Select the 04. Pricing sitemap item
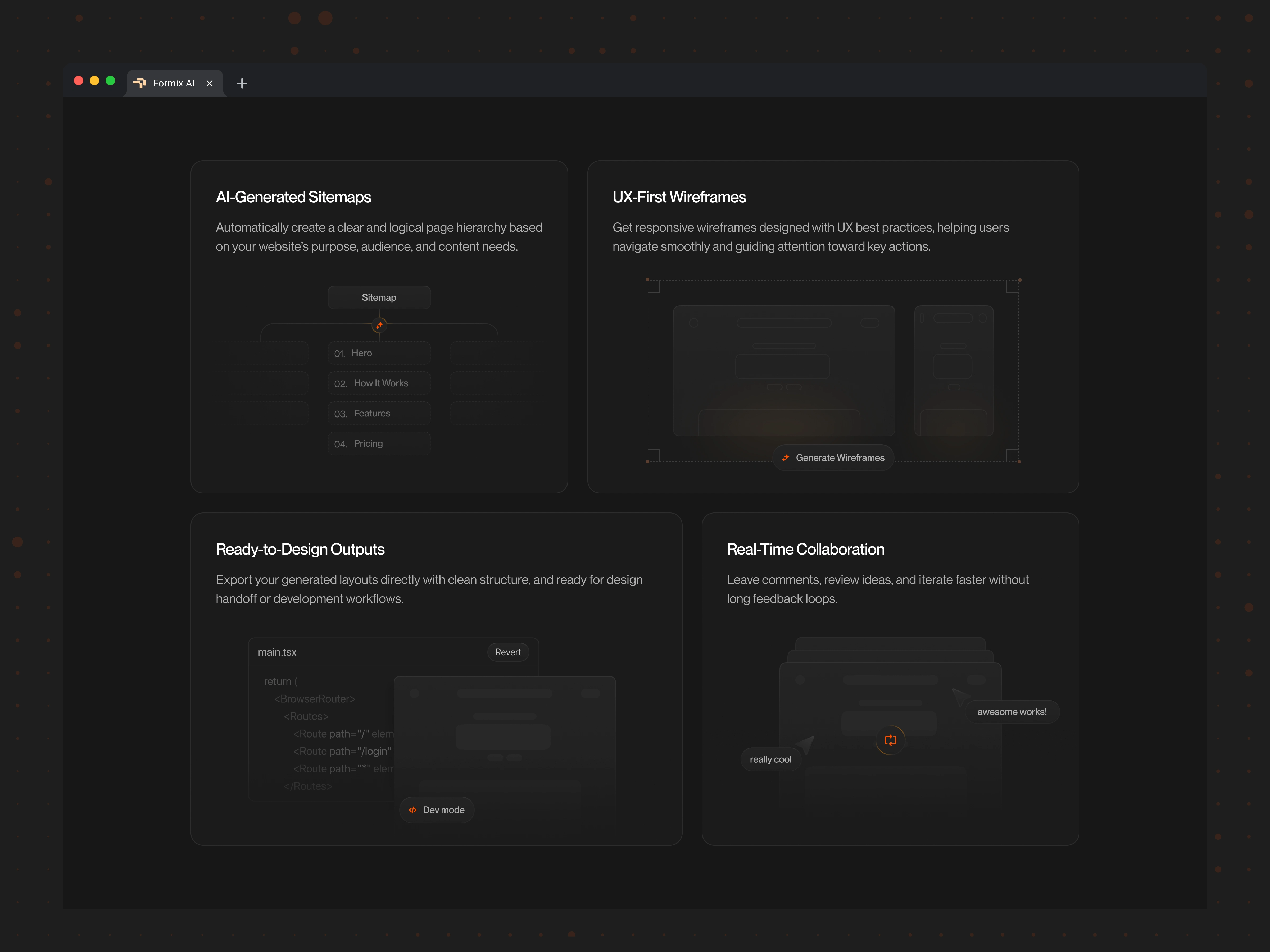Image resolution: width=1270 pixels, height=952 pixels. coord(379,443)
